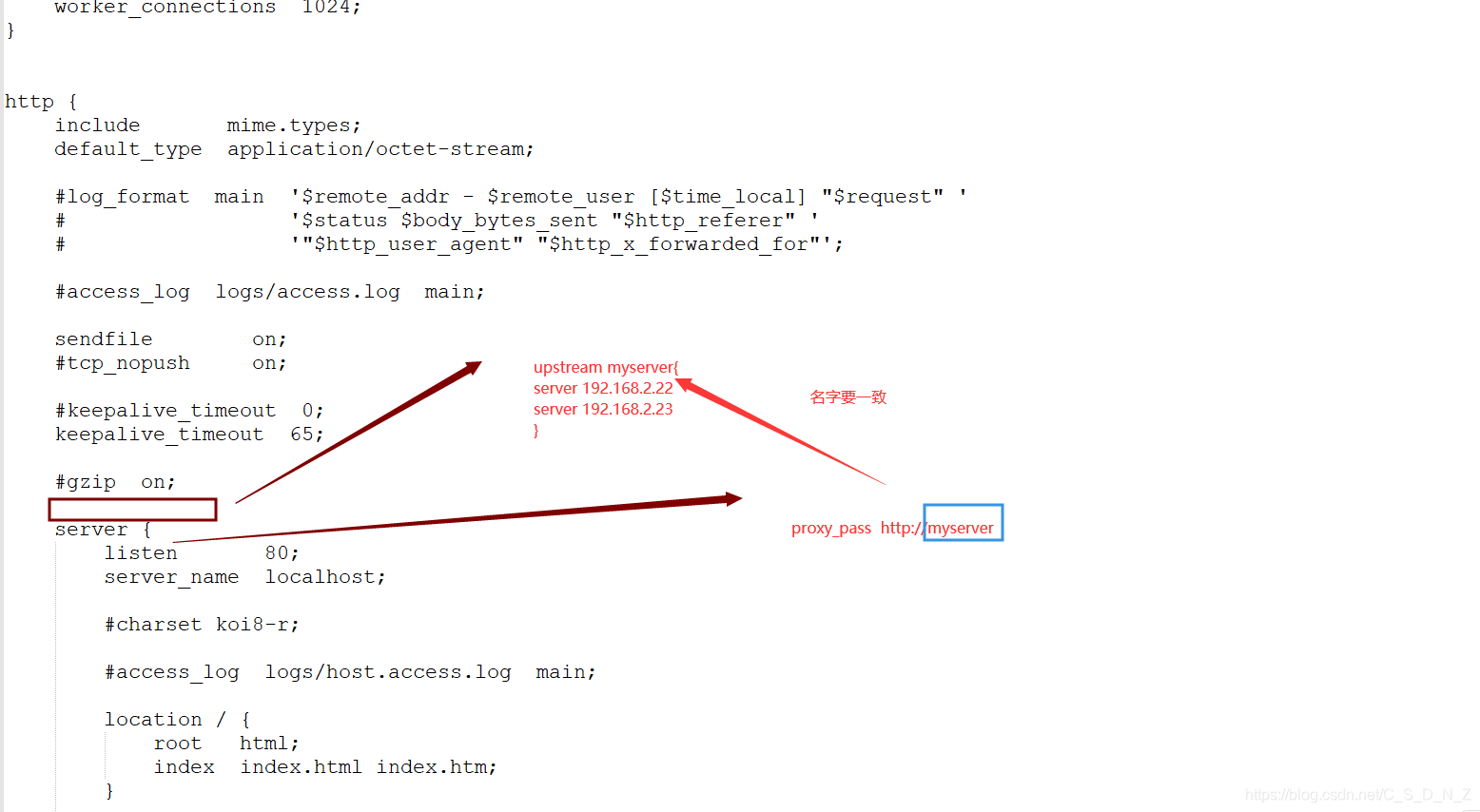
Task: Click the 'http {' line
Action: coord(41,102)
